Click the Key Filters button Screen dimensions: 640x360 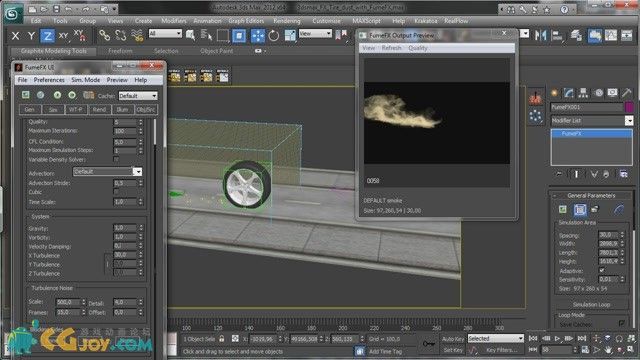click(502, 350)
